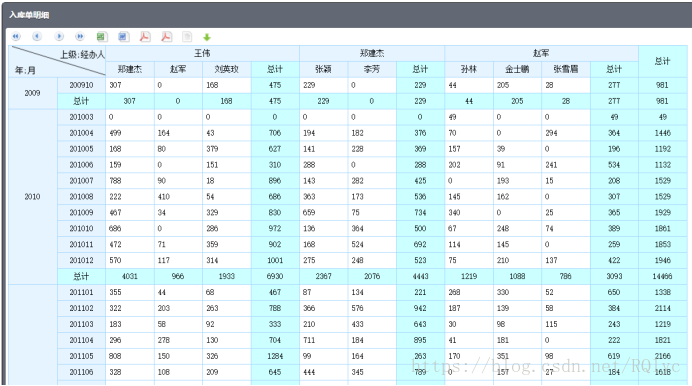Click the 上级:经办人 corner header label
692x386 pixels.
click(83, 54)
